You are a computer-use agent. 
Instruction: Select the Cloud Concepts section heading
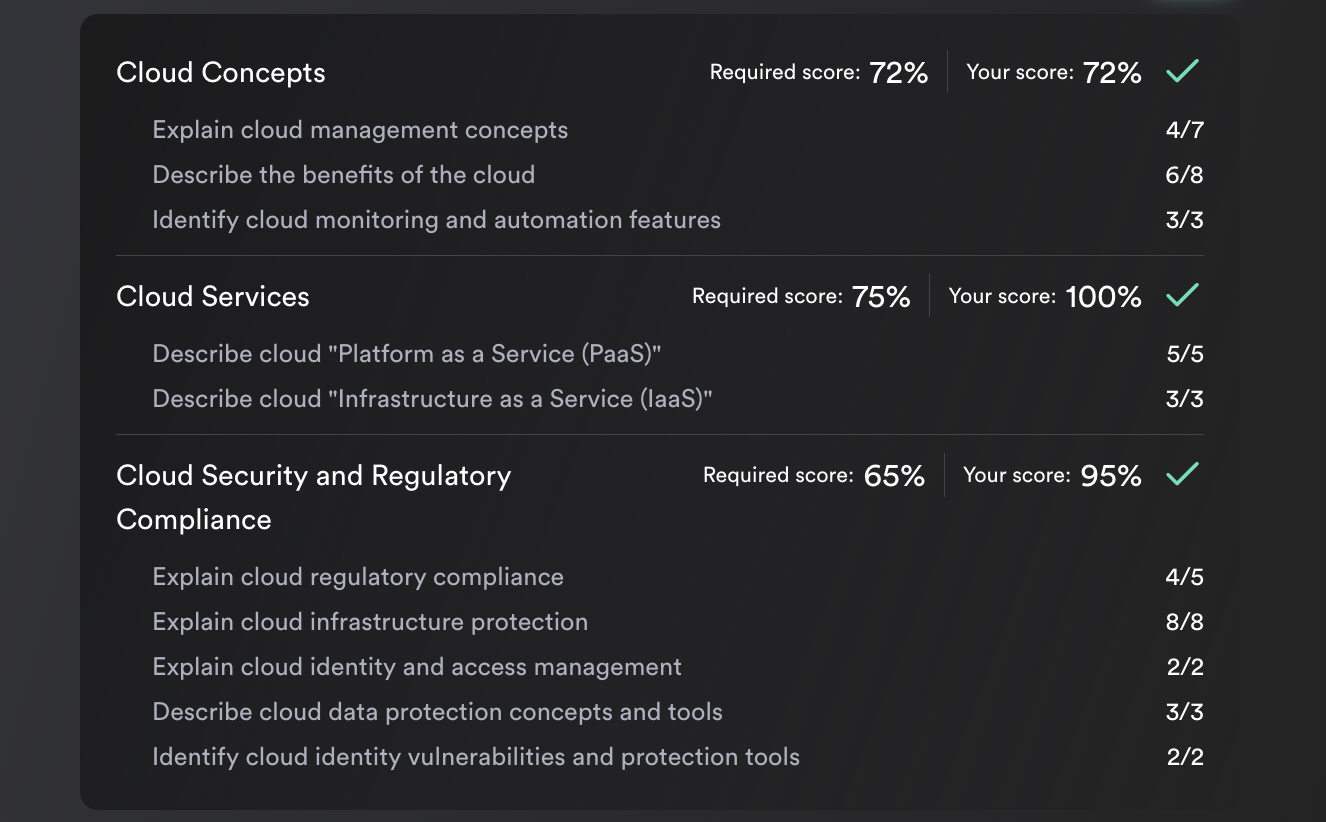click(221, 73)
